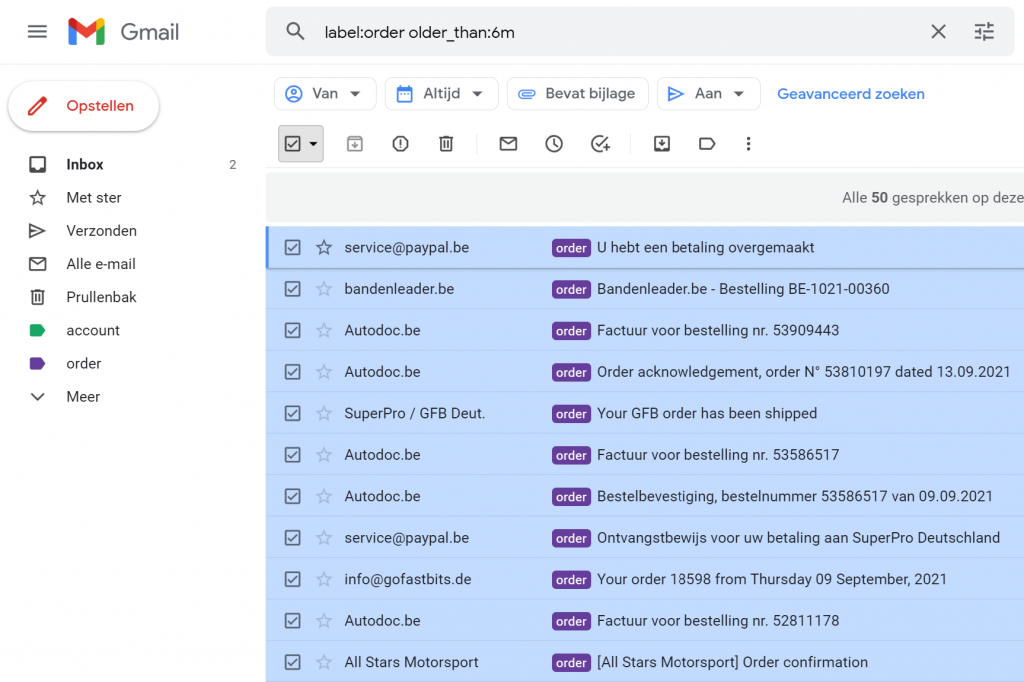Image resolution: width=1024 pixels, height=682 pixels.
Task: Select the account label in sidebar
Action: click(x=93, y=331)
